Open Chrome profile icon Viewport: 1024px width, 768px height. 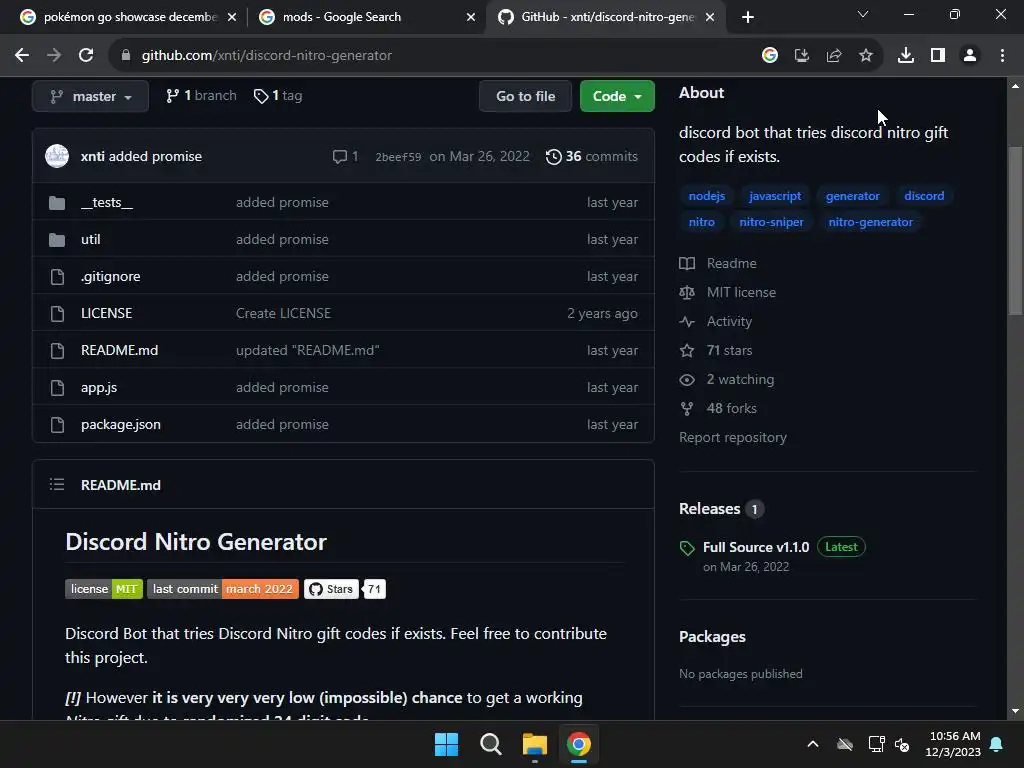click(x=970, y=56)
